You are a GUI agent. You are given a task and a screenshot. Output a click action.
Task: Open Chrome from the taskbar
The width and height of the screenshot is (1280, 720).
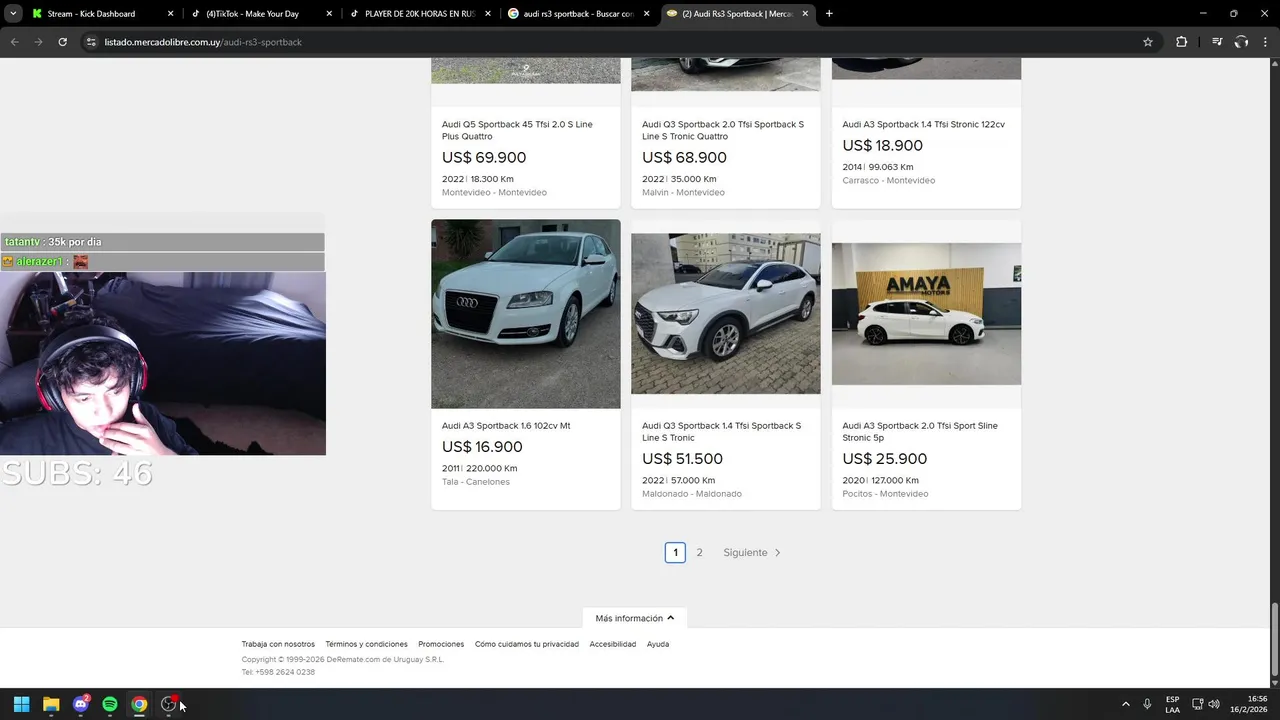[139, 704]
